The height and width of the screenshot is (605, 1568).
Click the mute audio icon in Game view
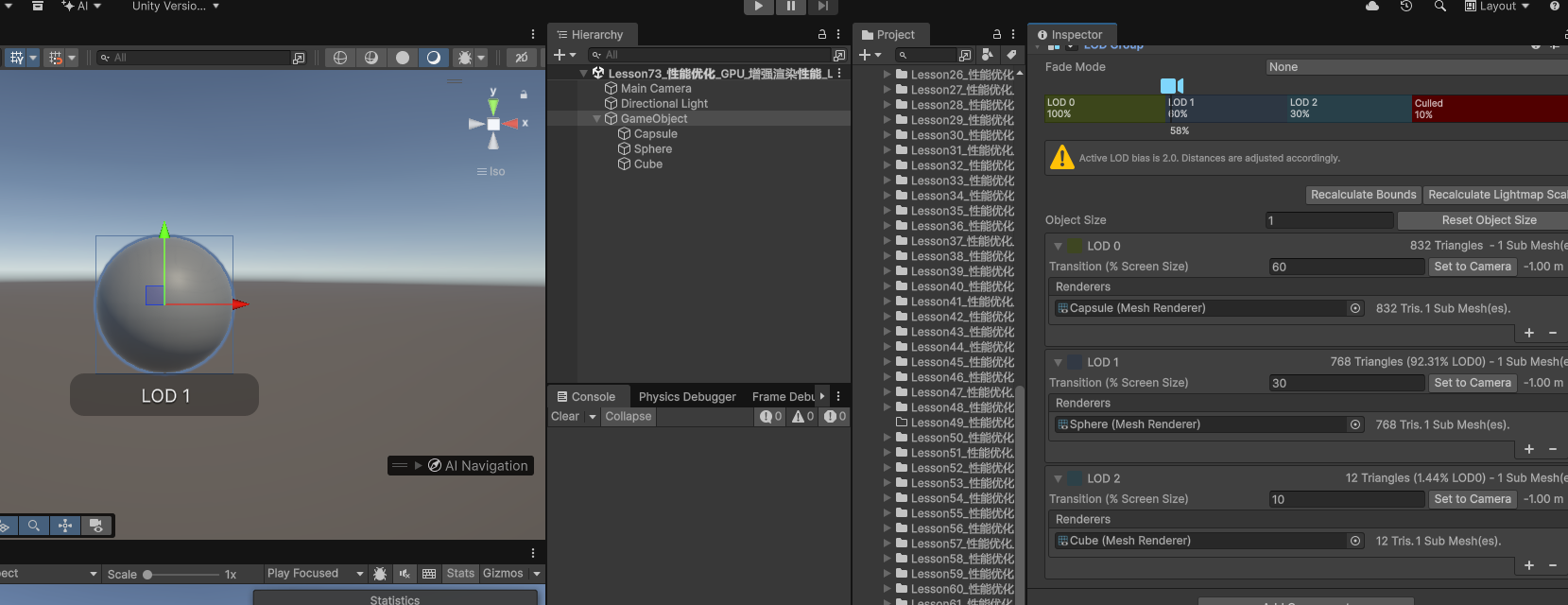click(405, 574)
